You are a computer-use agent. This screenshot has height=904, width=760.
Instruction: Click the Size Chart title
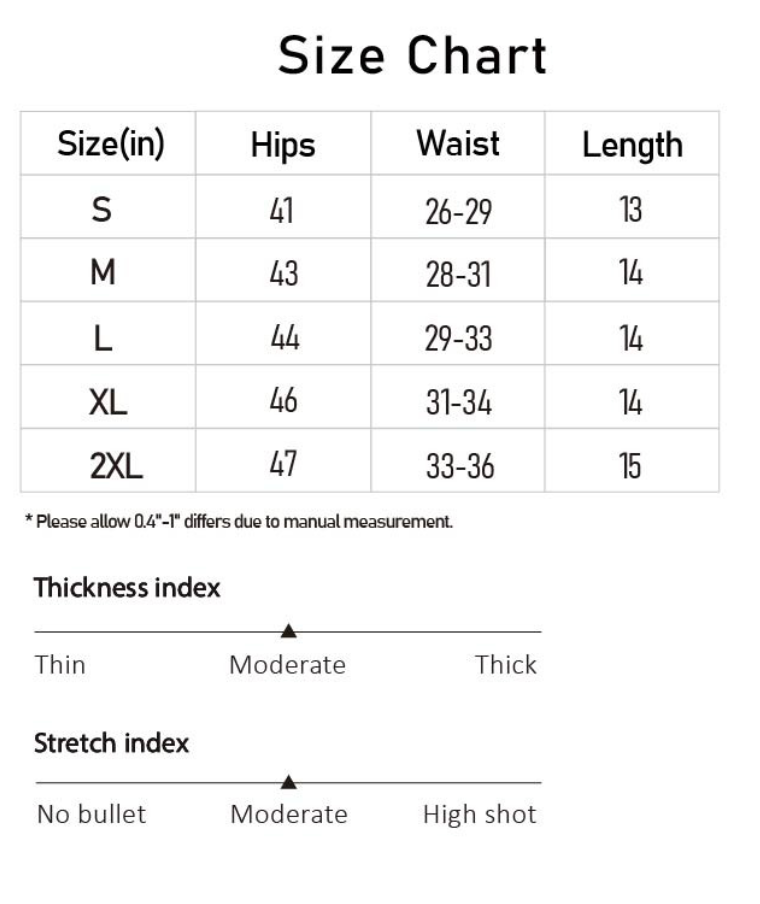pyautogui.click(x=412, y=55)
